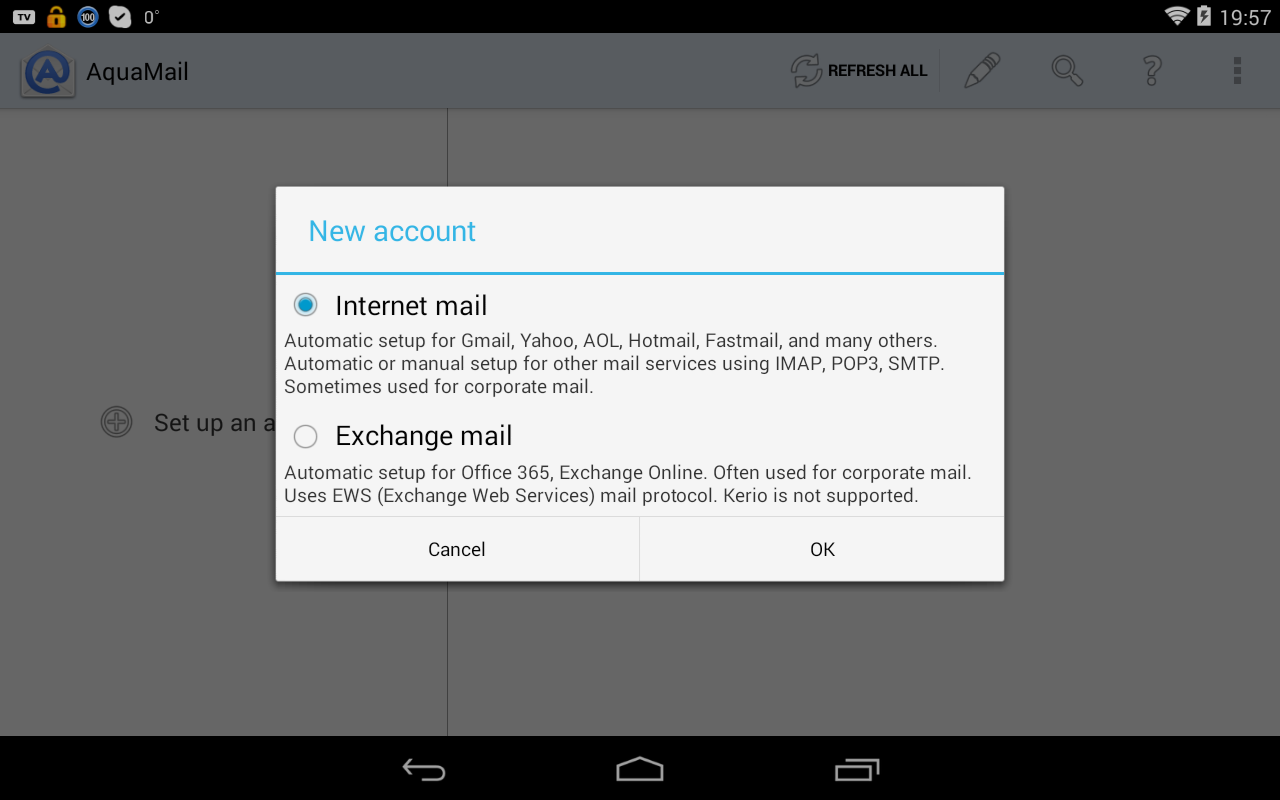Open help via the question mark icon
This screenshot has height=800, width=1280.
(x=1152, y=71)
